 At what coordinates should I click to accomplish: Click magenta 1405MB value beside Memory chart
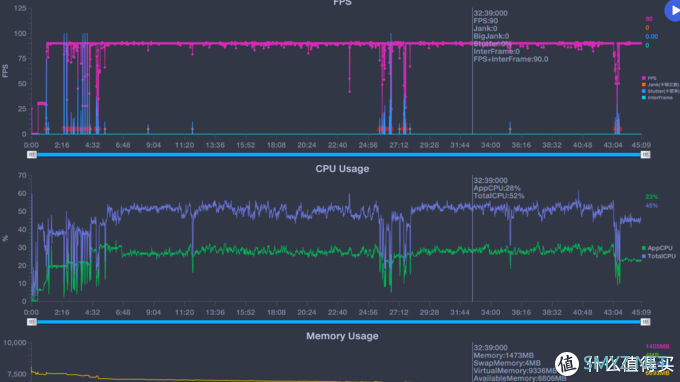[657, 346]
